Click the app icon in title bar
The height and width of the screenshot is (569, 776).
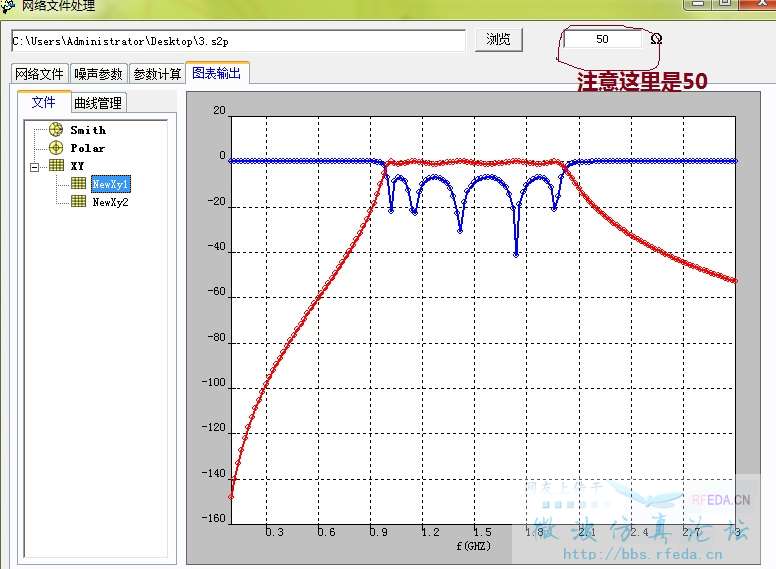coord(8,6)
